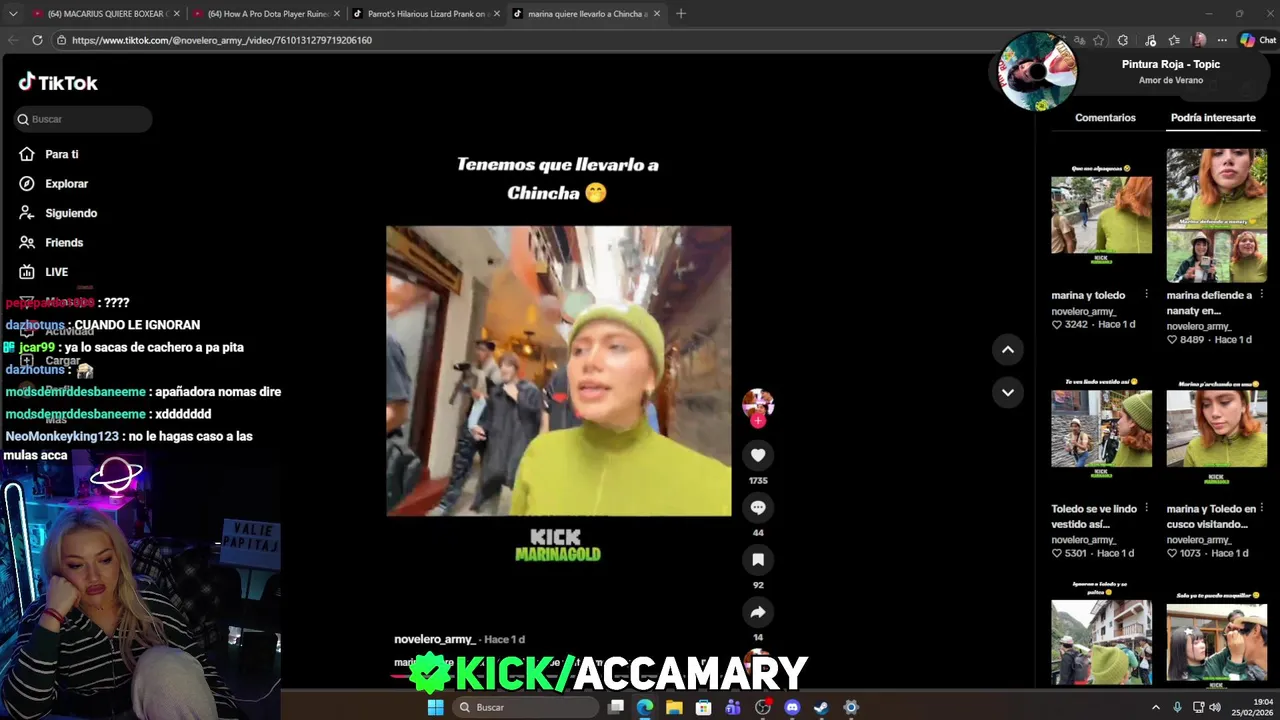The height and width of the screenshot is (720, 1280).
Task: Close 'Parrot's Hilarious Lizard Prank' tab
Action: [x=497, y=14]
